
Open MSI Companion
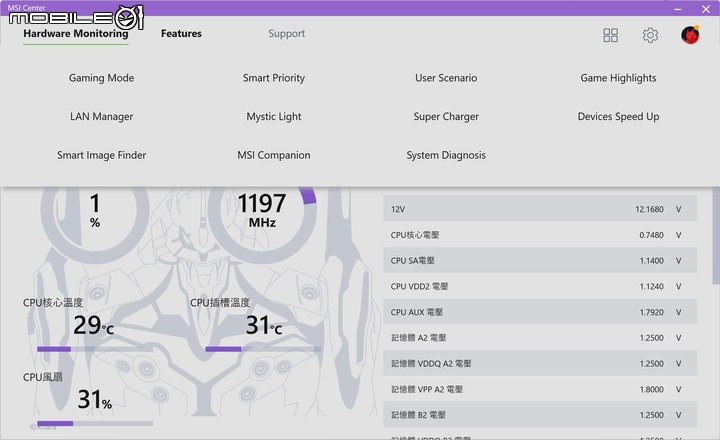(274, 155)
